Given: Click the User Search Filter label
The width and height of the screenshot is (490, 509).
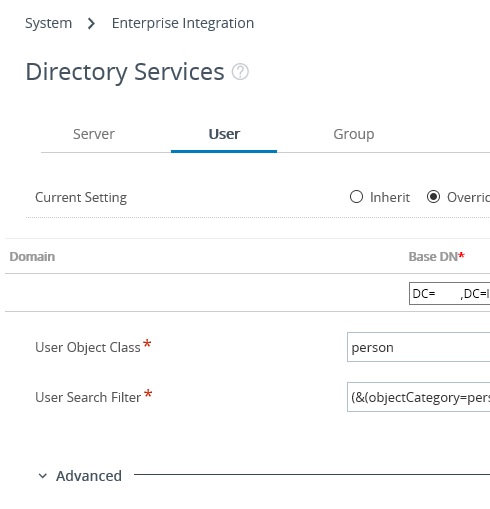Looking at the screenshot, I should pyautogui.click(x=88, y=397).
